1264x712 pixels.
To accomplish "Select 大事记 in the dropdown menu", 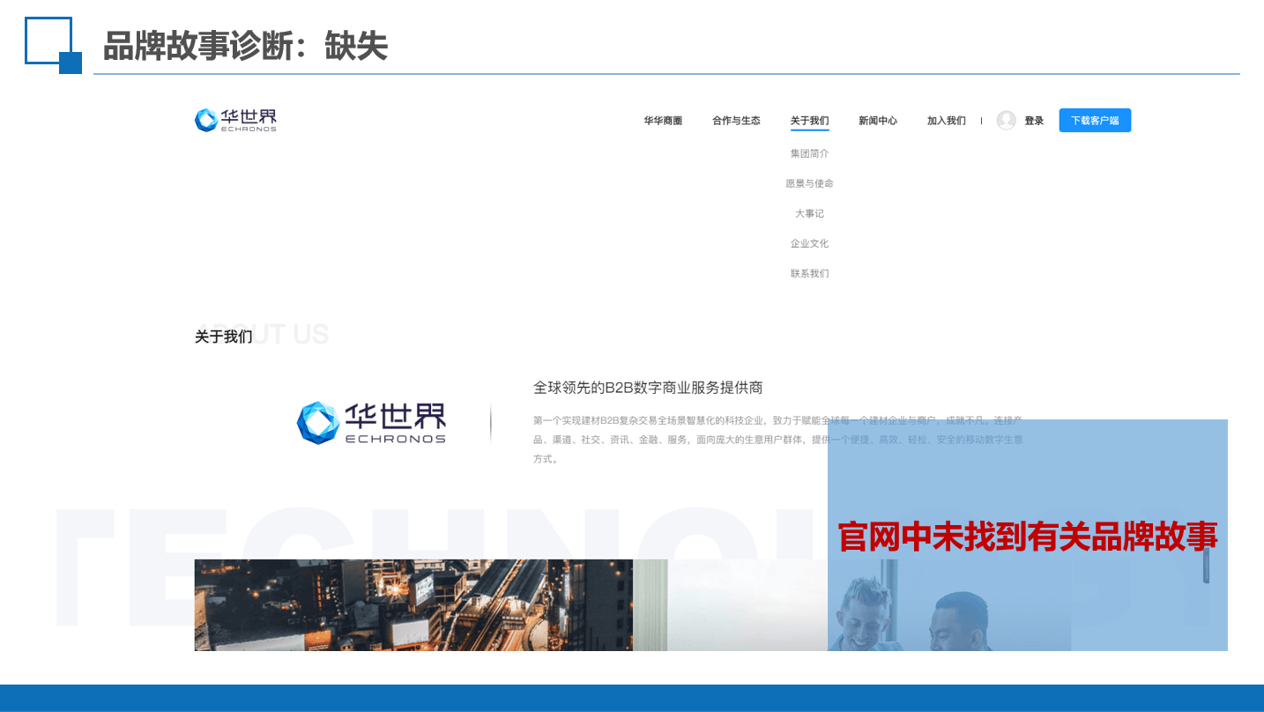I will tap(809, 214).
